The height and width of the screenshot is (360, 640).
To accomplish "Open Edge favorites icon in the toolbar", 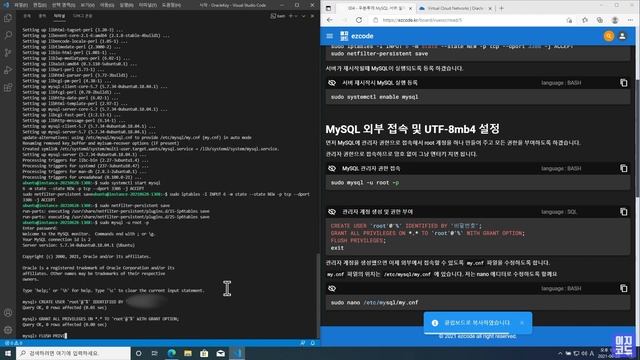I will point(585,20).
